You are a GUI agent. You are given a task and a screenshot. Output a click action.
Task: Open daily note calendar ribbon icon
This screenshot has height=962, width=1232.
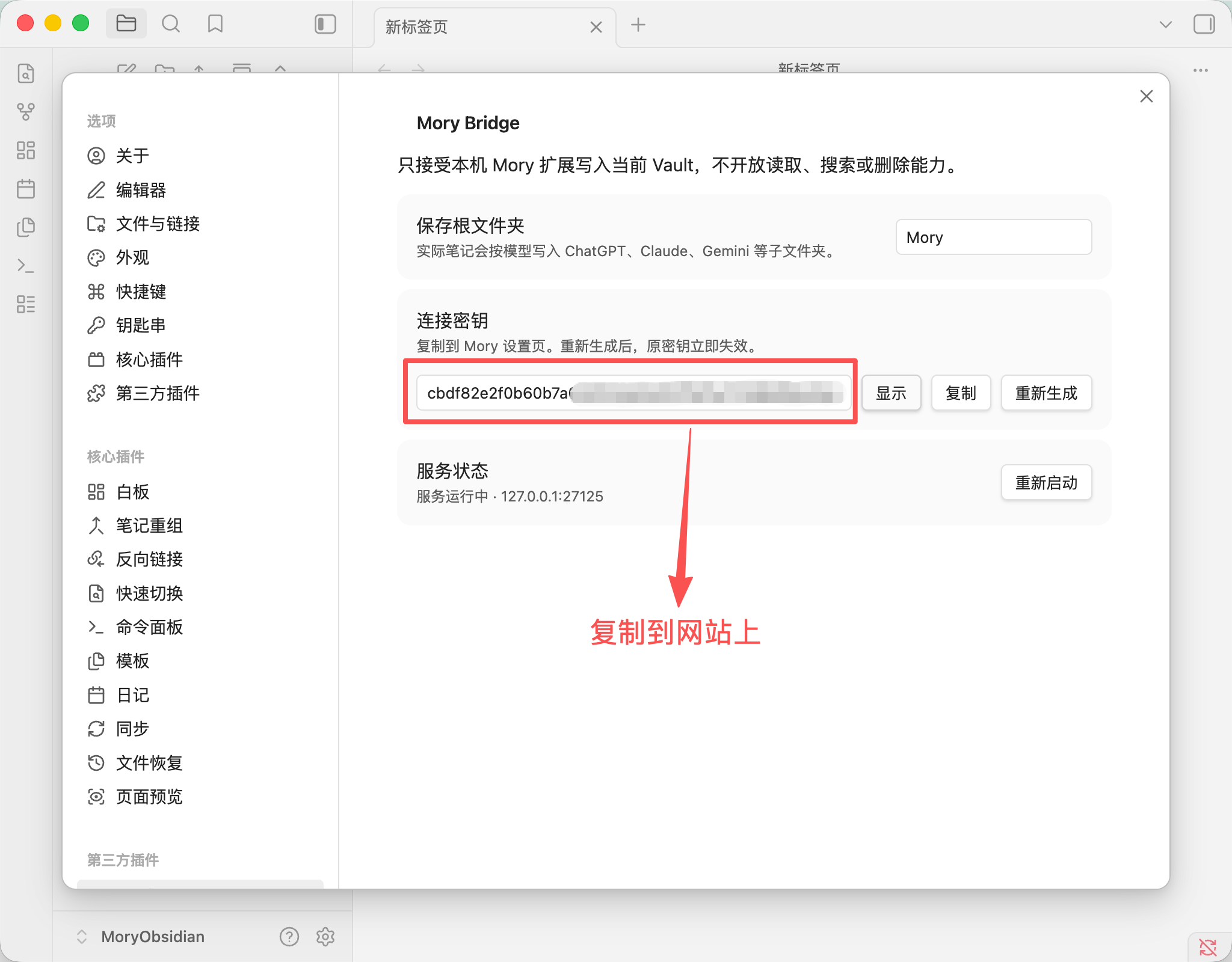[x=26, y=189]
